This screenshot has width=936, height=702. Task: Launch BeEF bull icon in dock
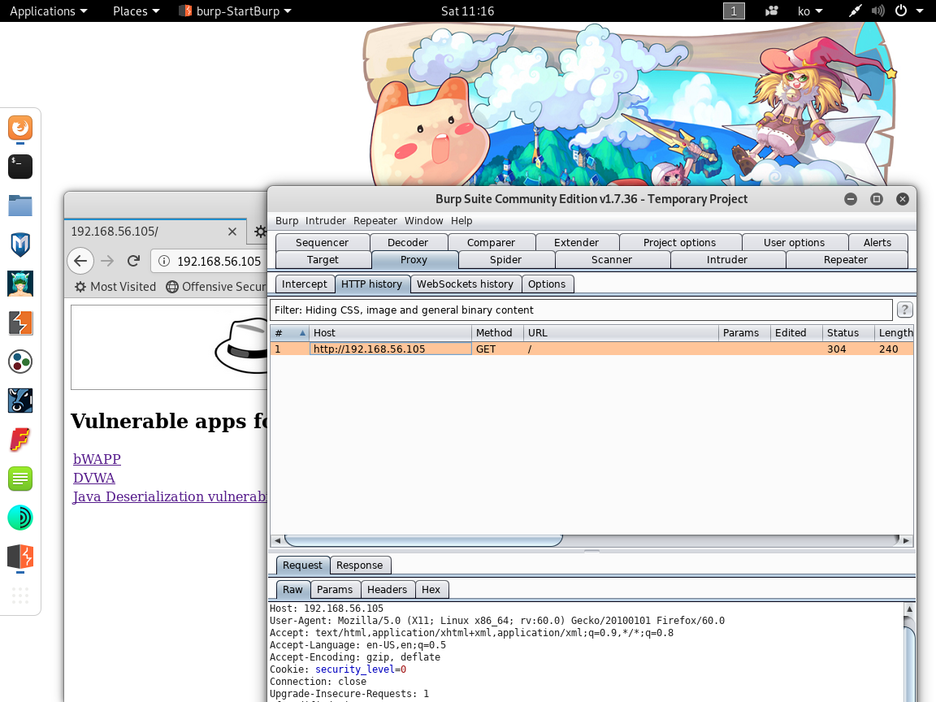click(20, 401)
